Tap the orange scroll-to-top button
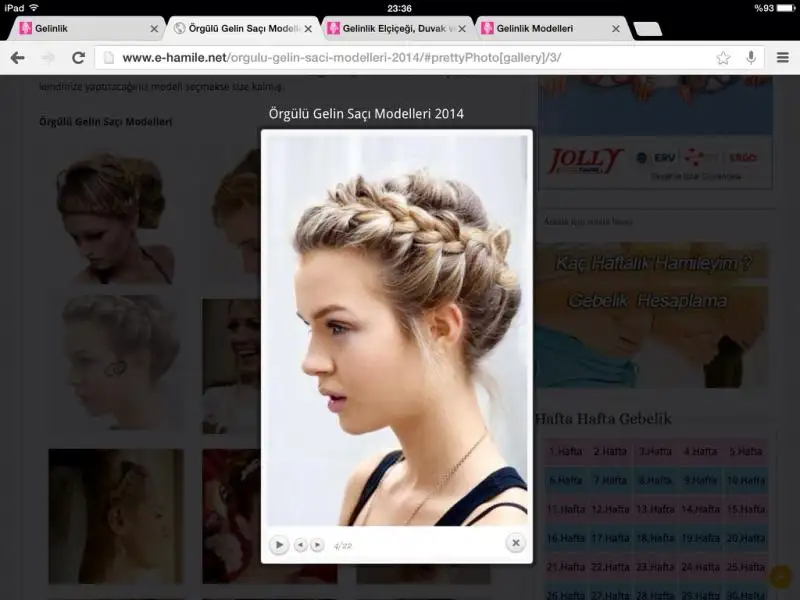This screenshot has height=600, width=800. coord(780,576)
